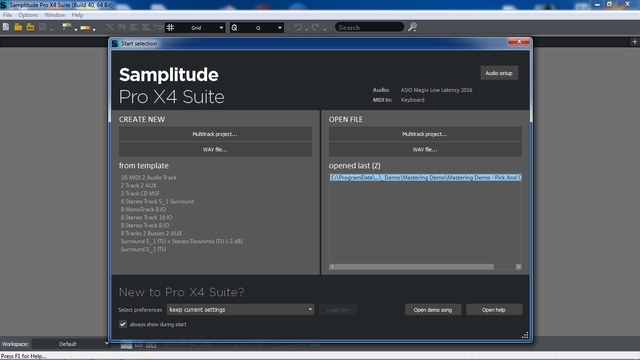Open the Grid mode dropdown
Screen dimensions: 640x360
pos(221,28)
